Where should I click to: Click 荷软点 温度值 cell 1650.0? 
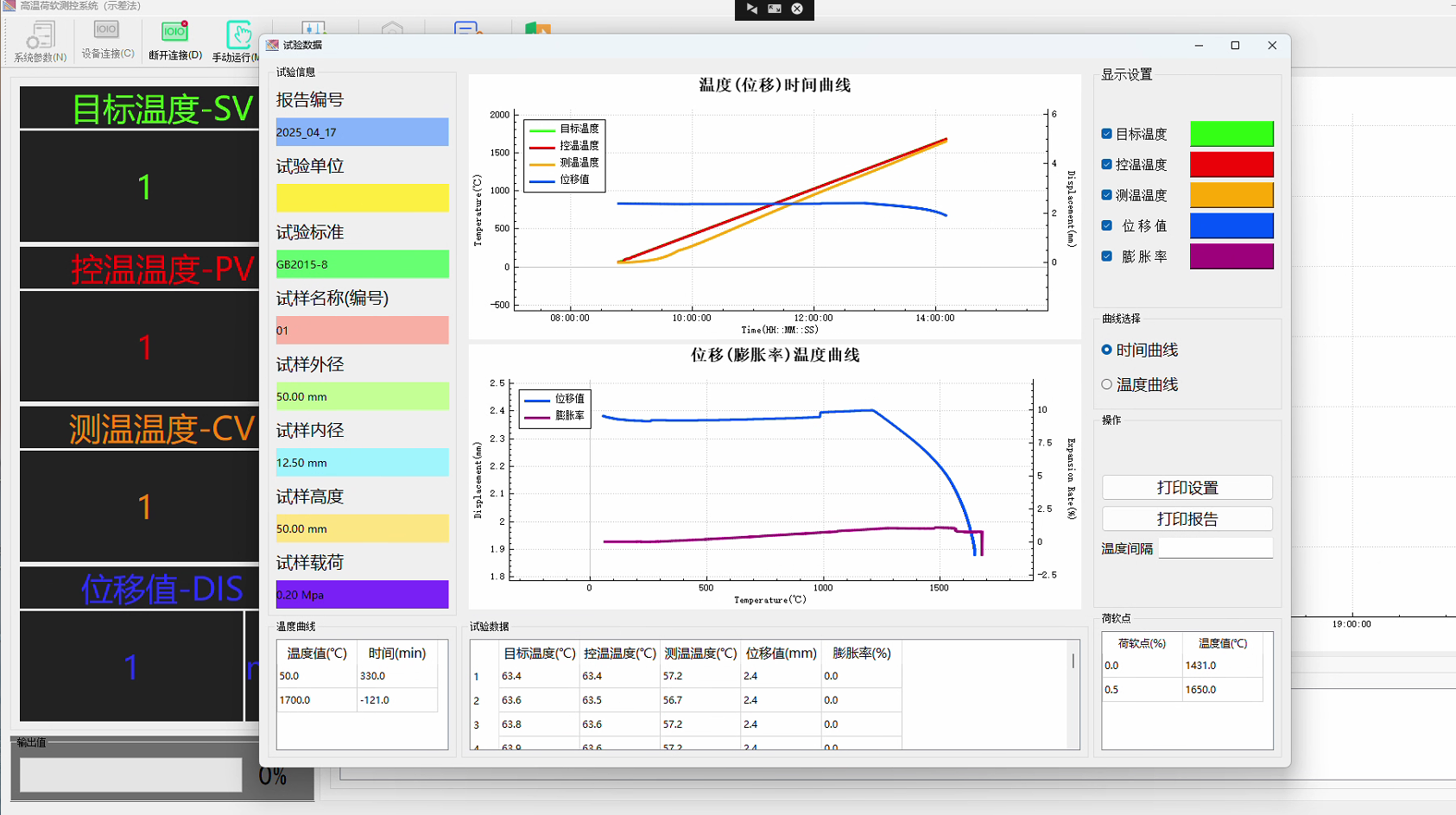coord(1222,690)
